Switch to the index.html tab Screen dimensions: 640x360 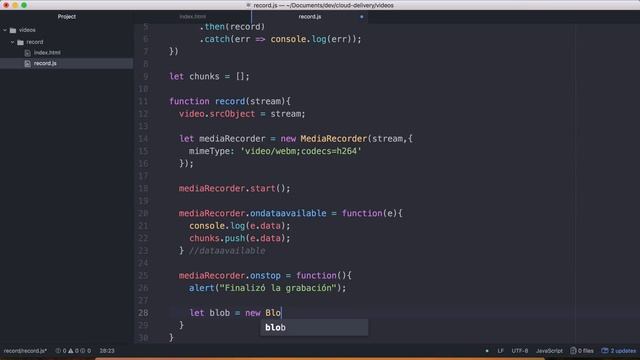(193, 17)
